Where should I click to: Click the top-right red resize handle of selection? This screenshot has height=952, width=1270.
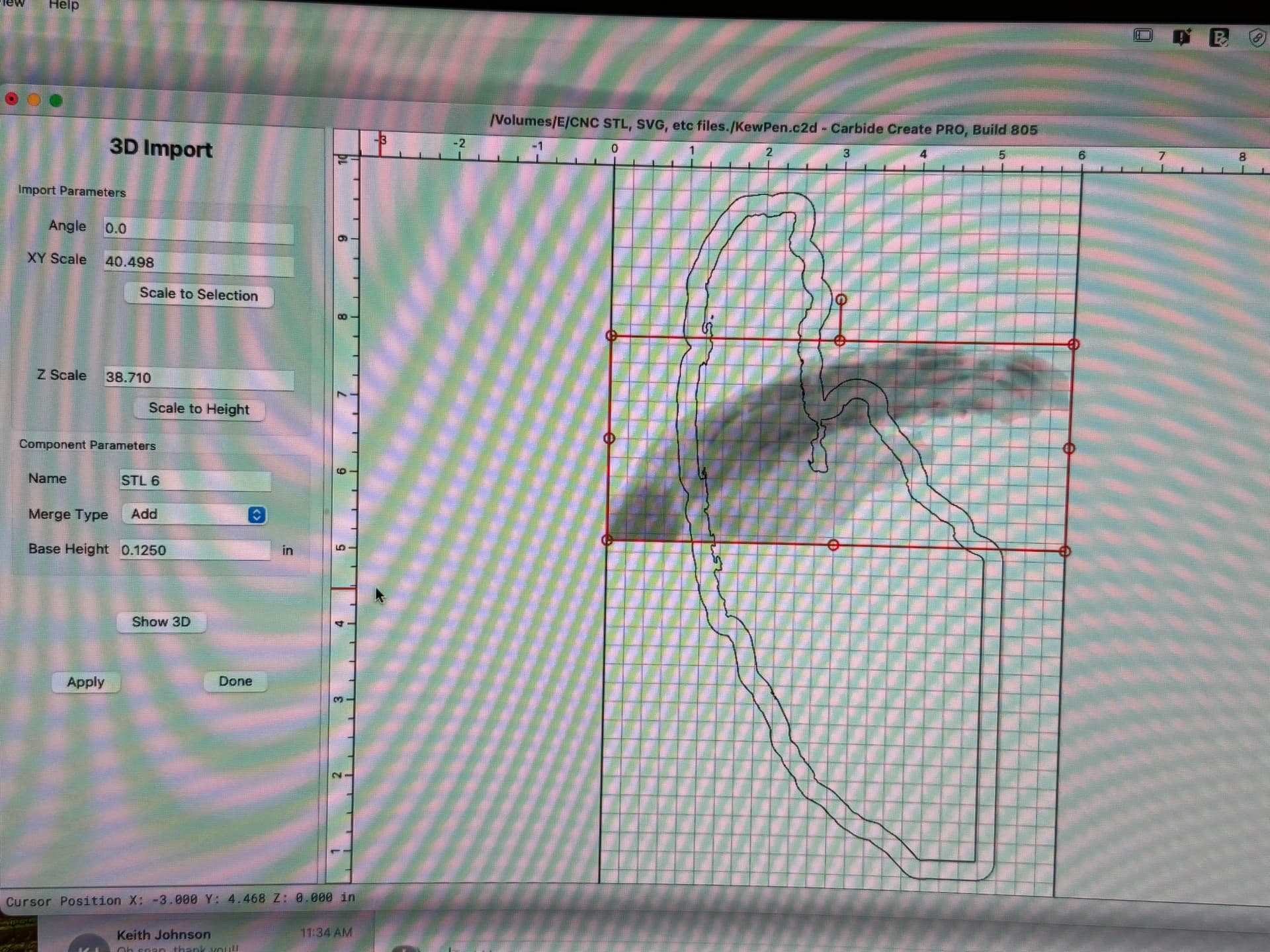(1074, 344)
